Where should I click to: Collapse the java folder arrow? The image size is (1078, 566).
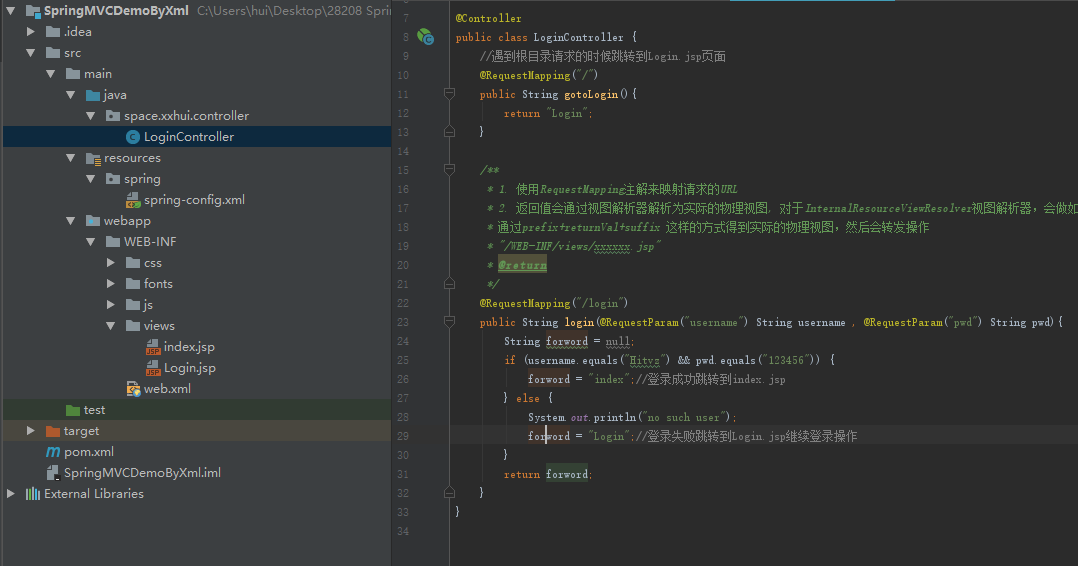point(71,95)
